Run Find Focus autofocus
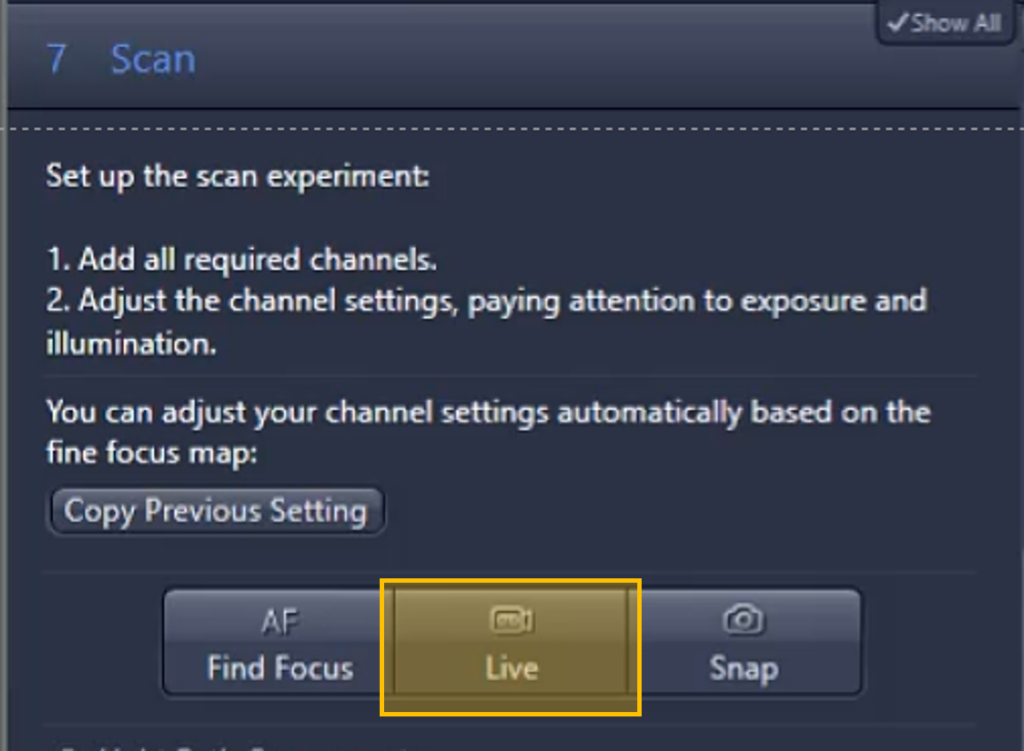Viewport: 1024px width, 751px height. pyautogui.click(x=279, y=643)
